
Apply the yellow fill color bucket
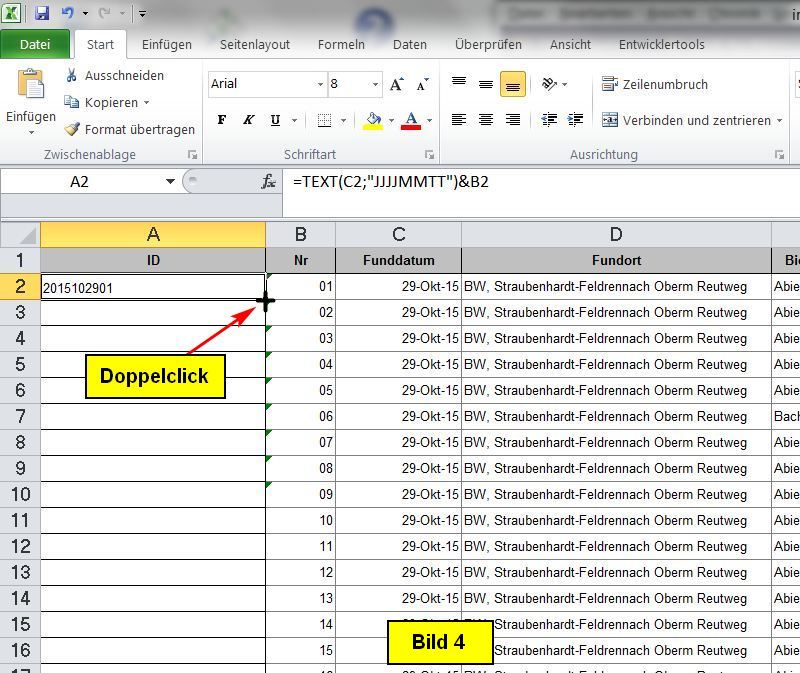click(x=373, y=120)
